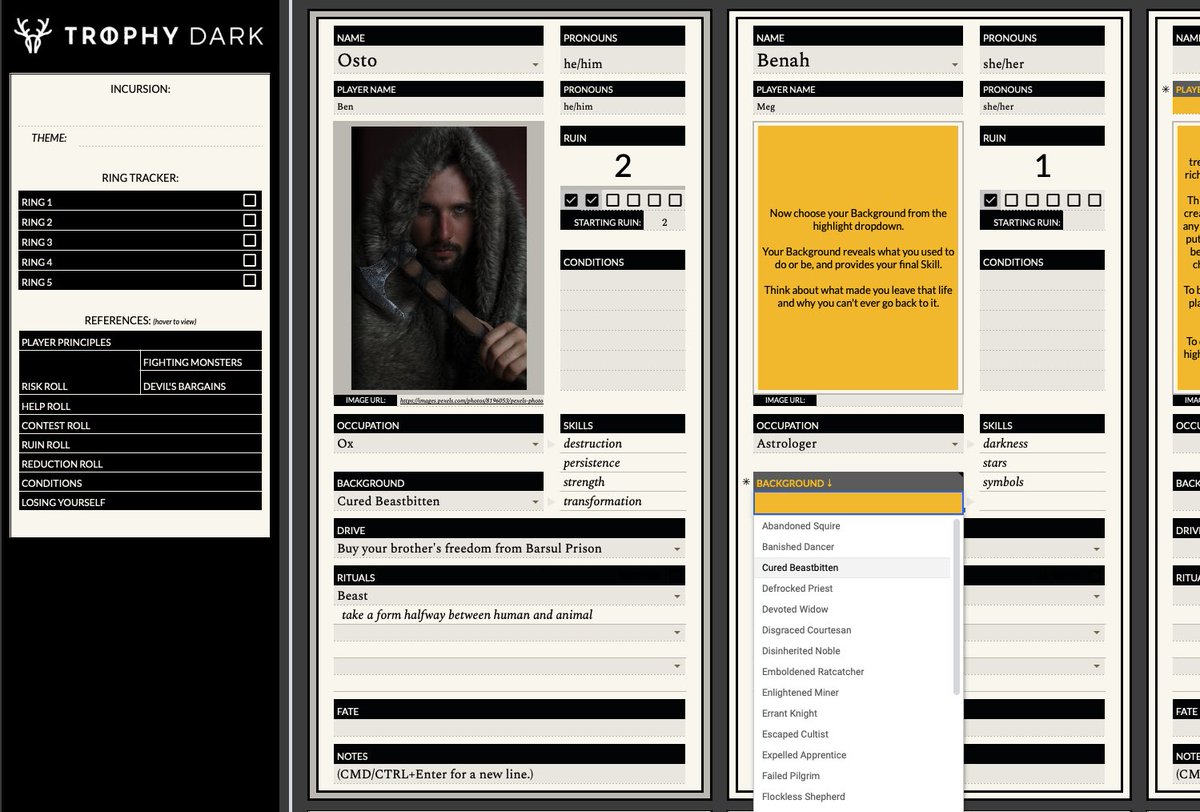
Task: Select Errant Knight background option
Action: pyautogui.click(x=853, y=714)
